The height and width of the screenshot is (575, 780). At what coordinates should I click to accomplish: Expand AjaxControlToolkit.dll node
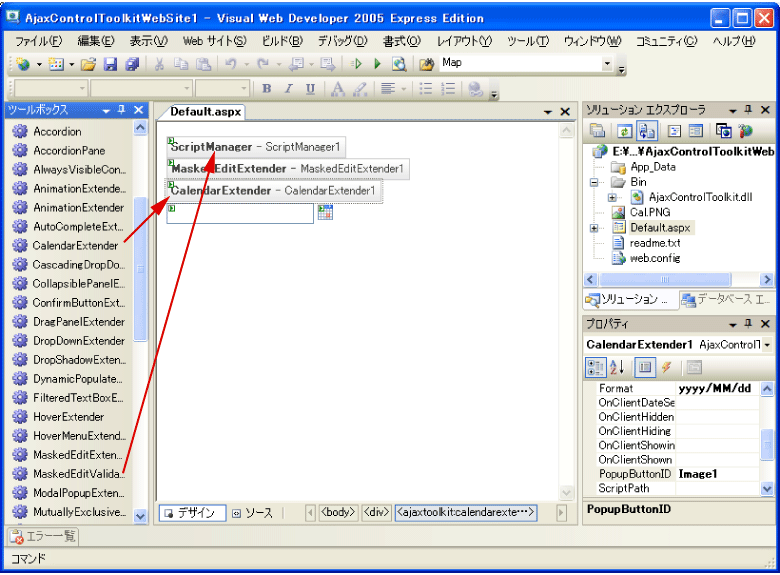click(612, 198)
